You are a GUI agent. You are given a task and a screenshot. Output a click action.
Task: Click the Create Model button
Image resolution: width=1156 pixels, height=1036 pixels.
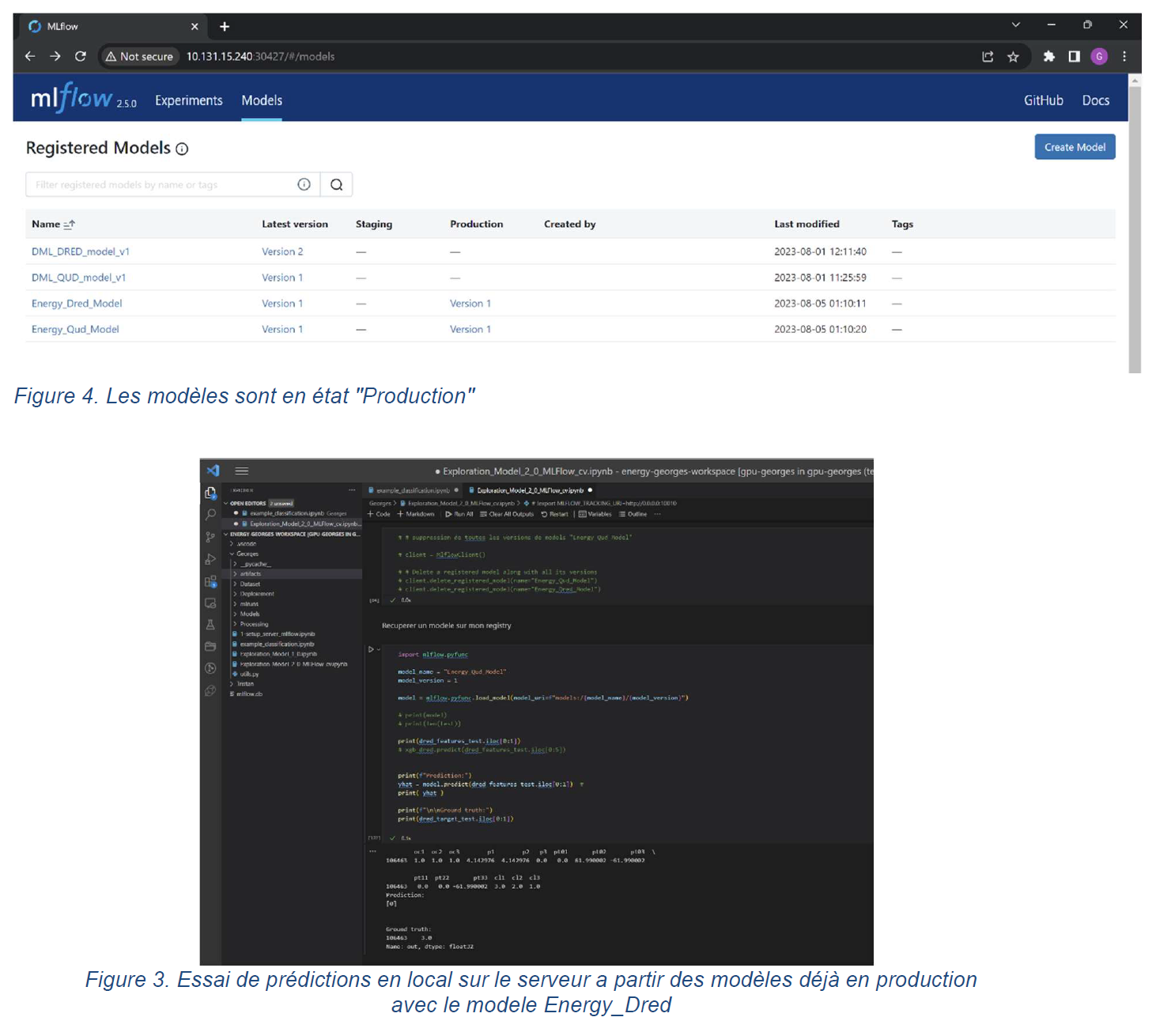(1074, 146)
